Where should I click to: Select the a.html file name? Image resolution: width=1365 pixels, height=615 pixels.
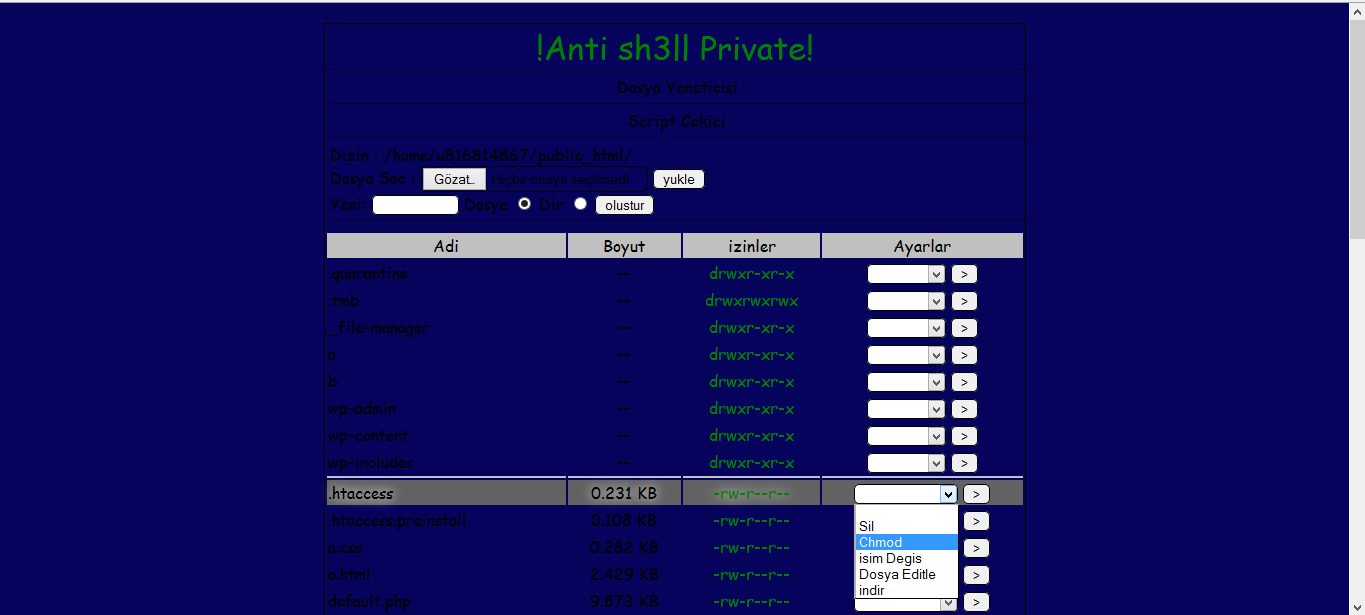[349, 575]
